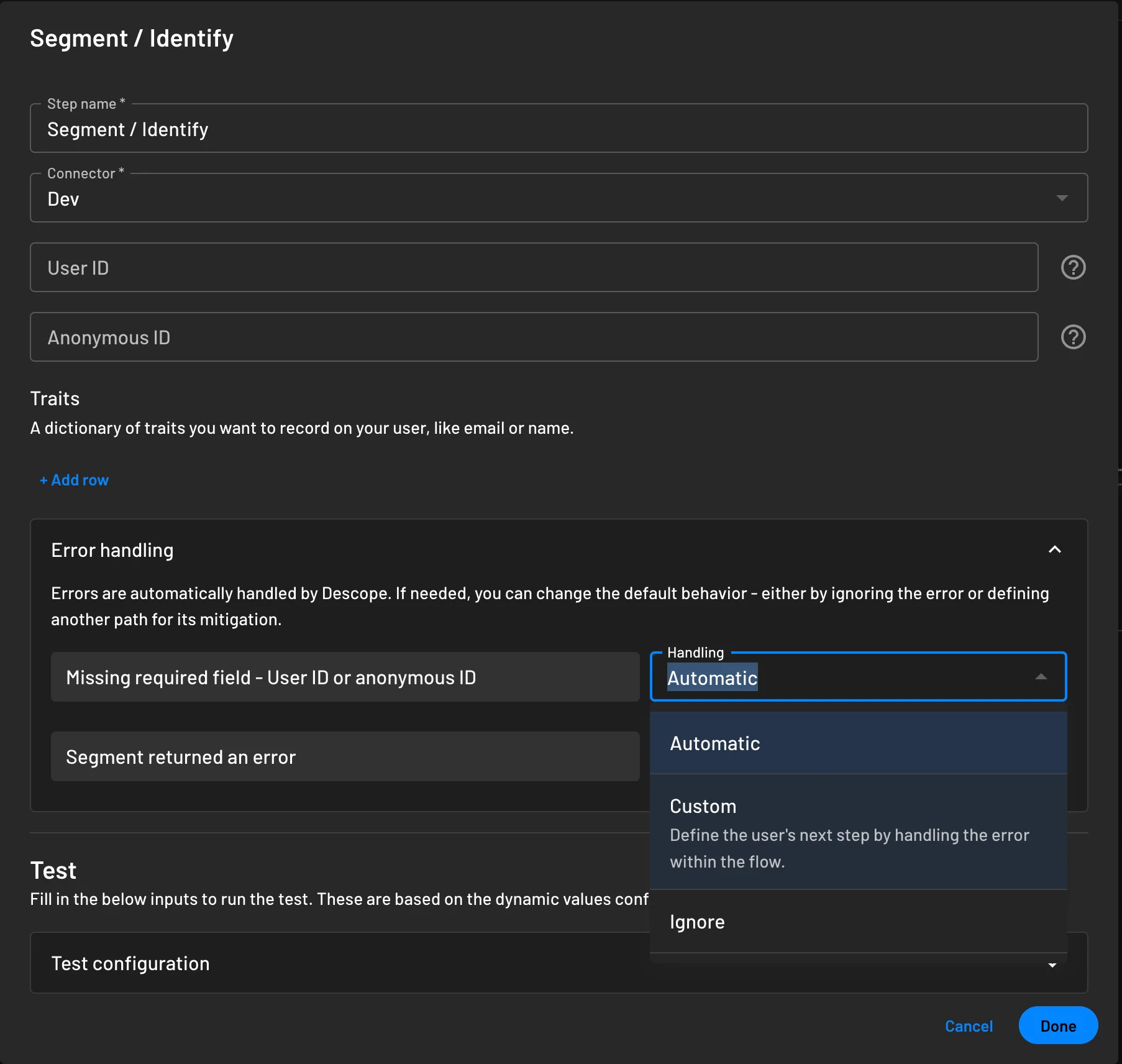This screenshot has height=1064, width=1122.
Task: Open the User ID help tooltip
Action: [x=1073, y=267]
